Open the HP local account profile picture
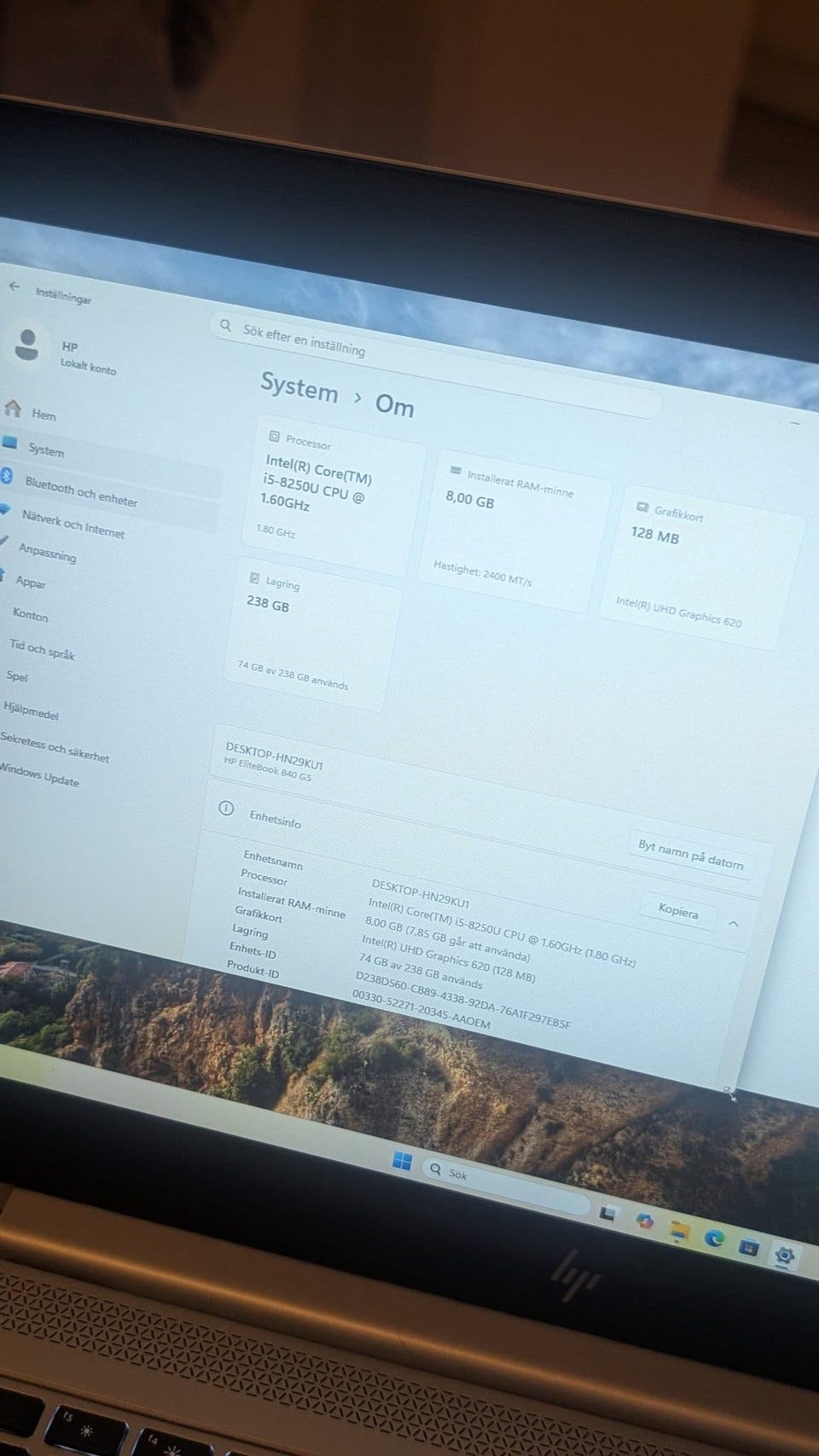 pyautogui.click(x=27, y=345)
